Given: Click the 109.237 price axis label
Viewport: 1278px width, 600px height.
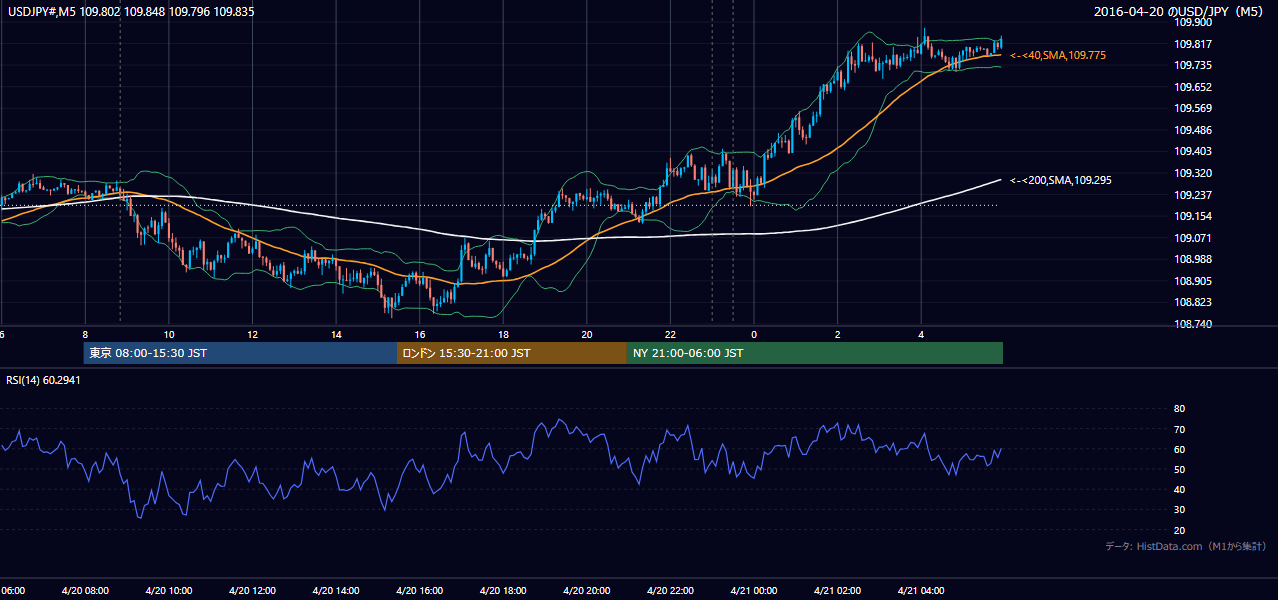Looking at the screenshot, I should (x=1193, y=195).
